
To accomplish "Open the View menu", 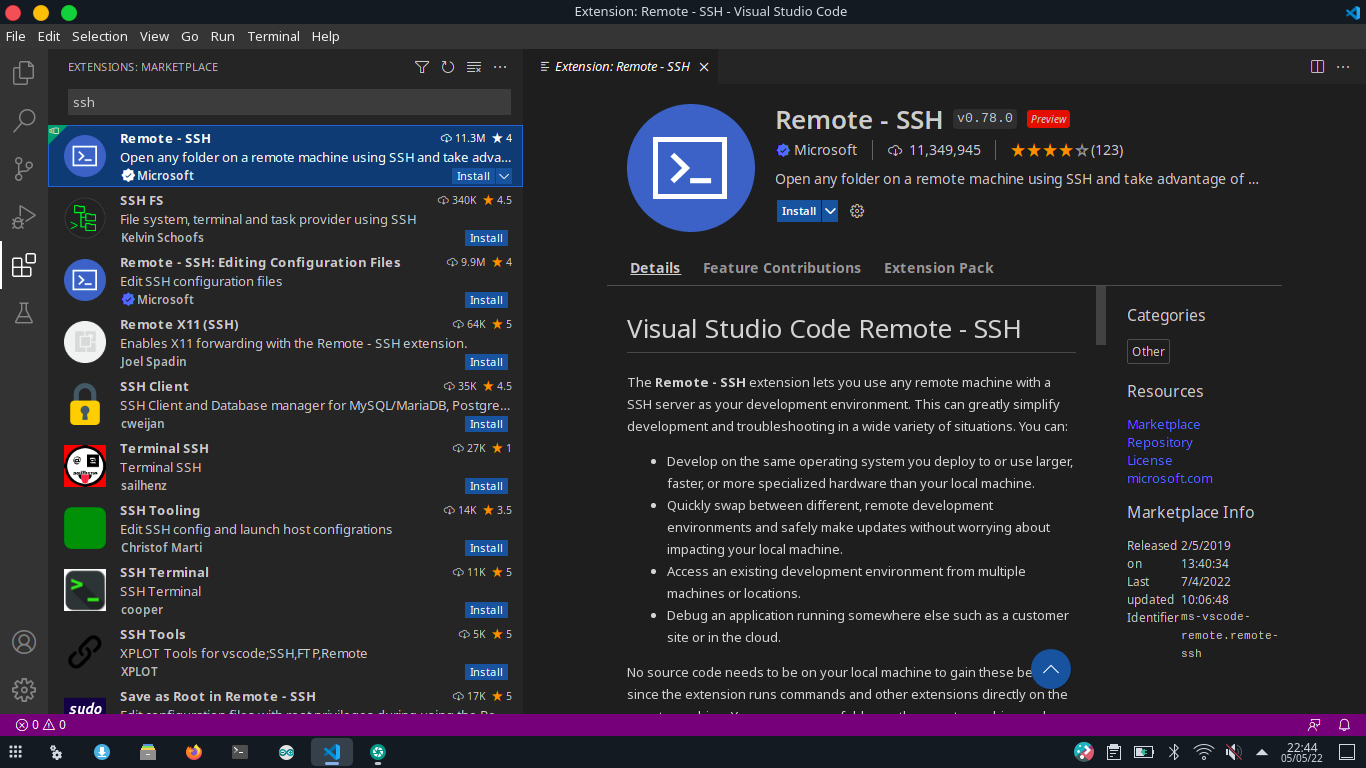I will [x=154, y=36].
